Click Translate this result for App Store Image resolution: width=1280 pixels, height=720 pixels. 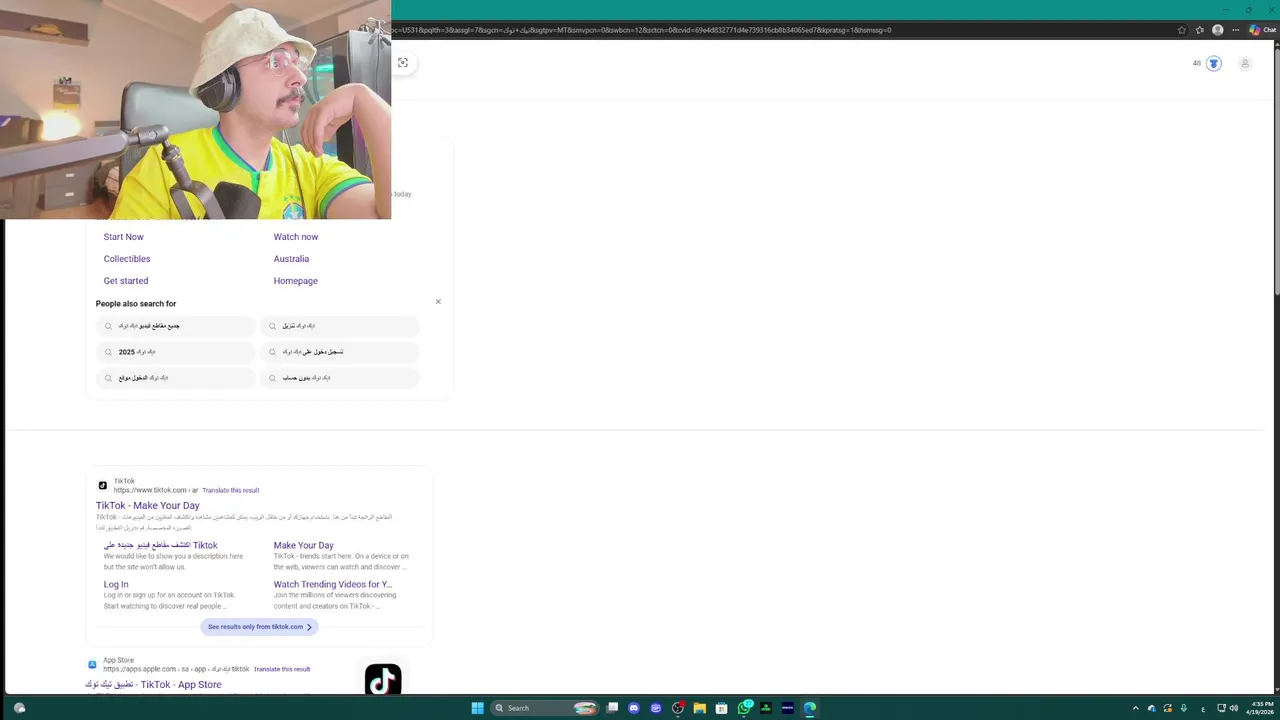(x=282, y=669)
